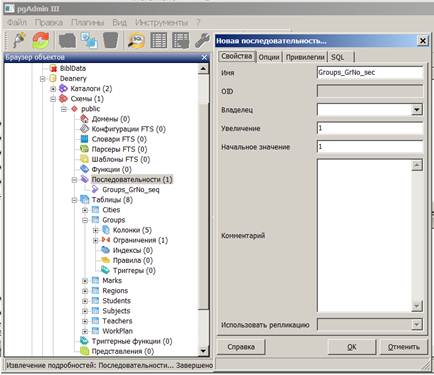
Task: Click the Отменить button
Action: tap(404, 347)
